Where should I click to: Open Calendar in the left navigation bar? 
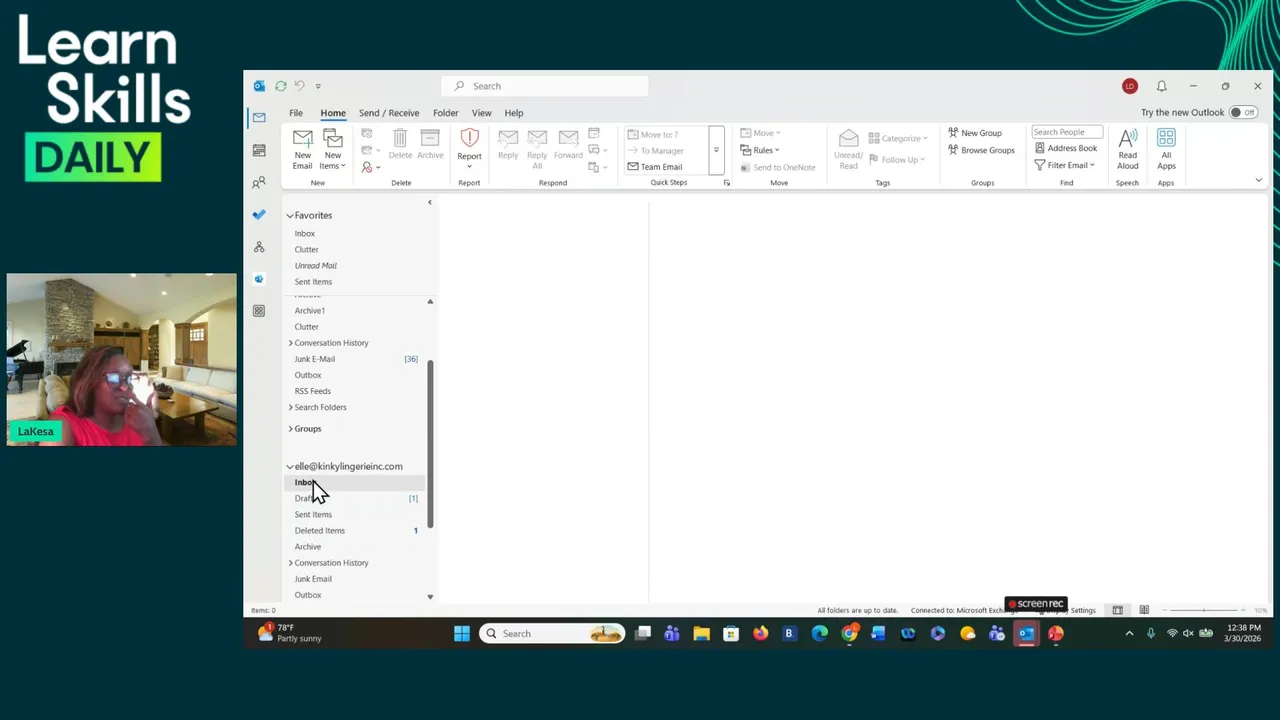click(x=259, y=150)
